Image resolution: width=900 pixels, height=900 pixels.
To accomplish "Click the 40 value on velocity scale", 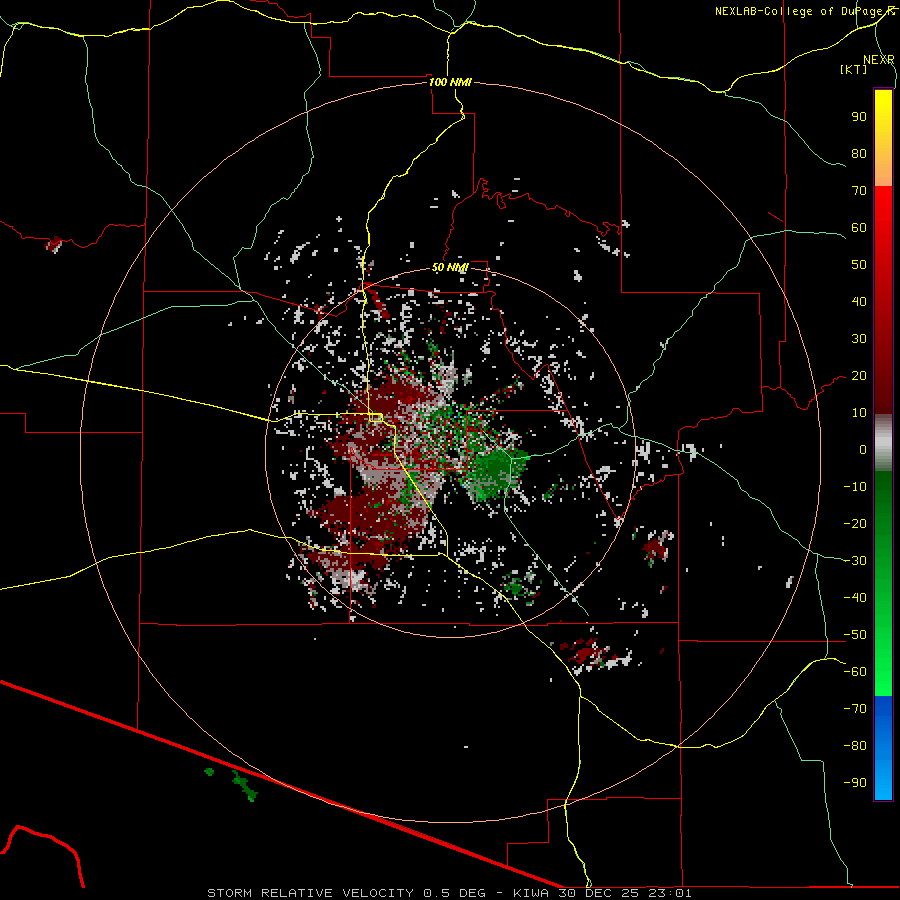I will coord(859,302).
